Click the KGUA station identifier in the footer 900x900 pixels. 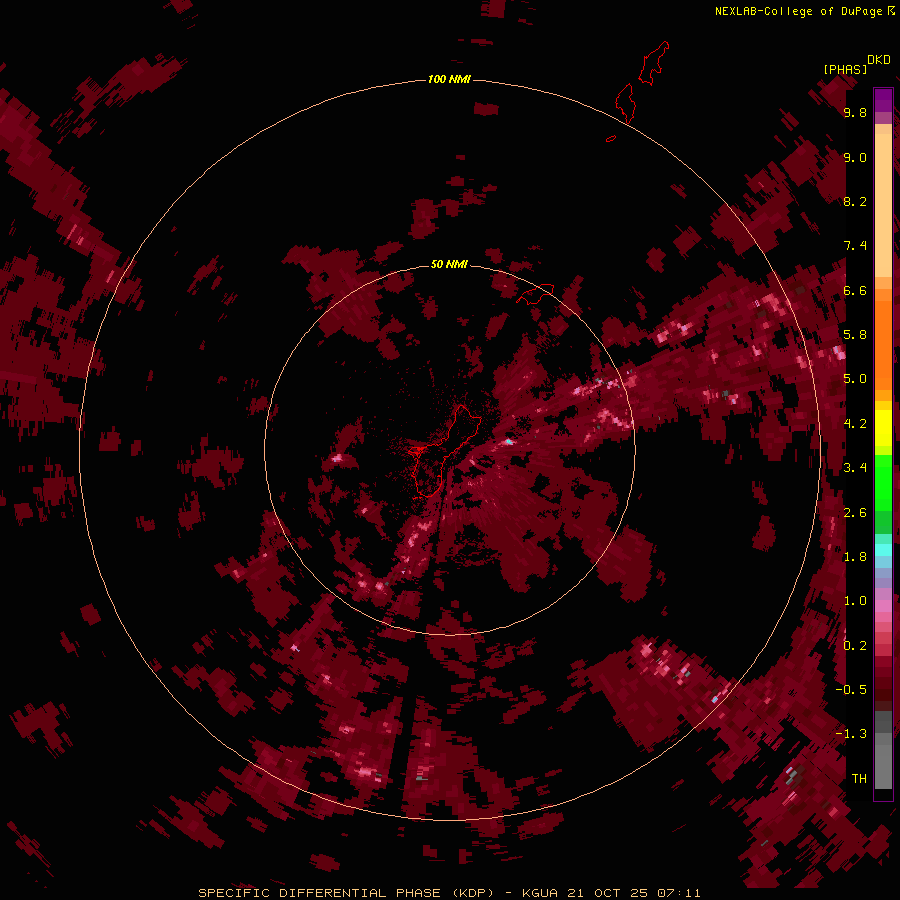pos(540,893)
